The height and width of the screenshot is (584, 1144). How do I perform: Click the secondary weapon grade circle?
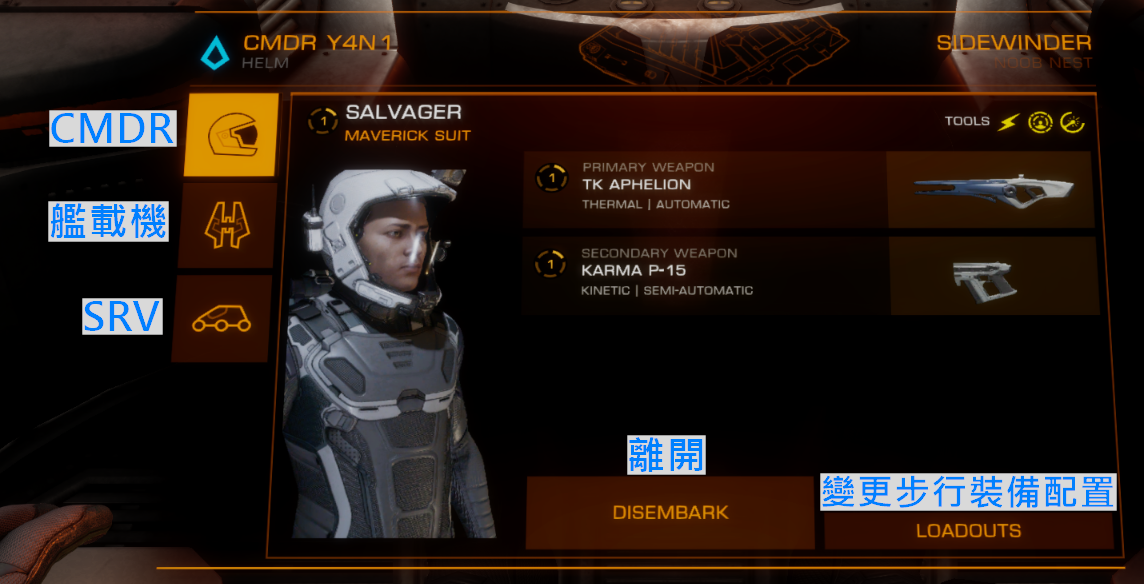coord(549,264)
